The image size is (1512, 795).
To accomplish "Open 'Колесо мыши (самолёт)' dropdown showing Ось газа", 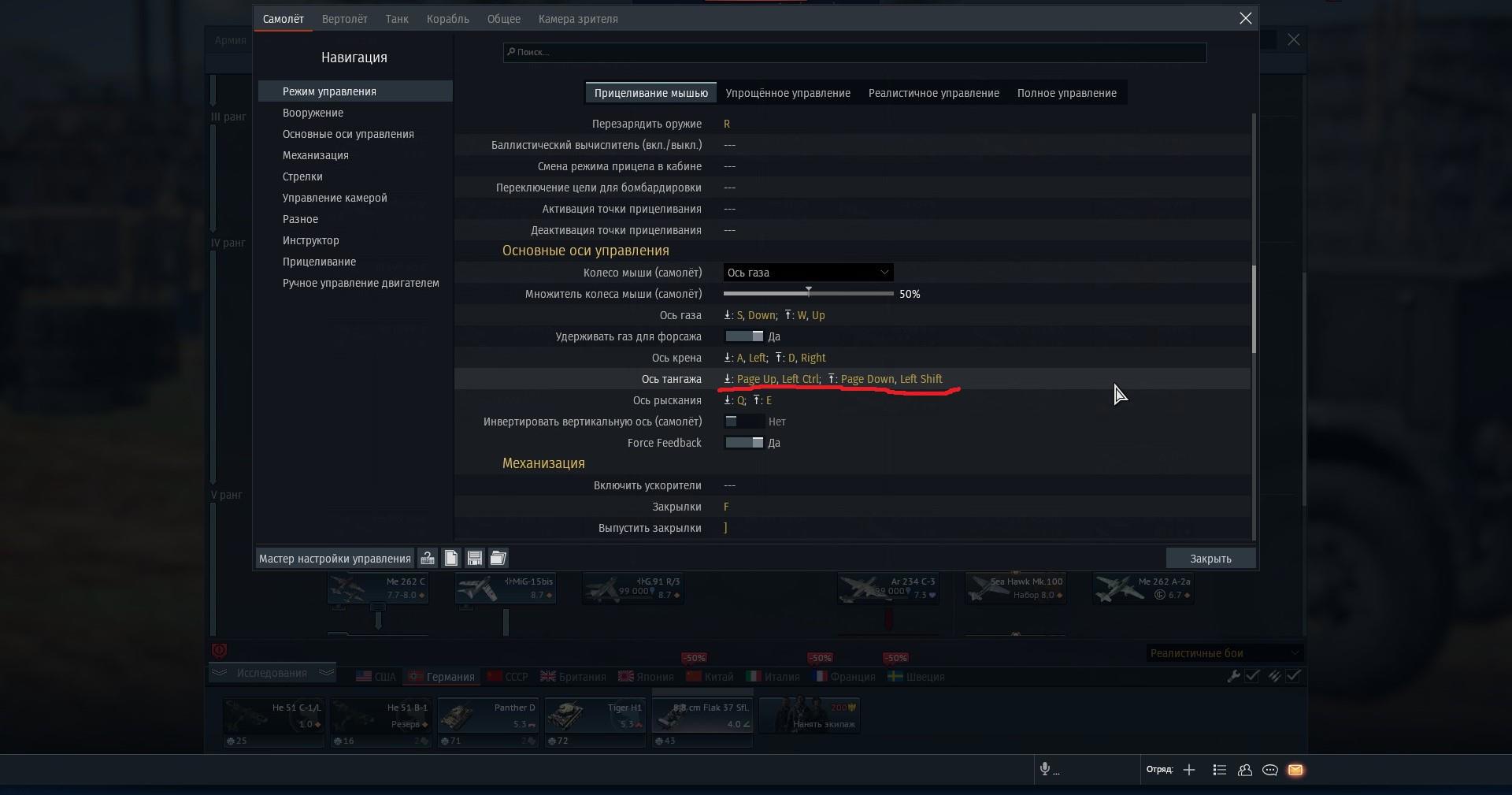I will tap(808, 273).
